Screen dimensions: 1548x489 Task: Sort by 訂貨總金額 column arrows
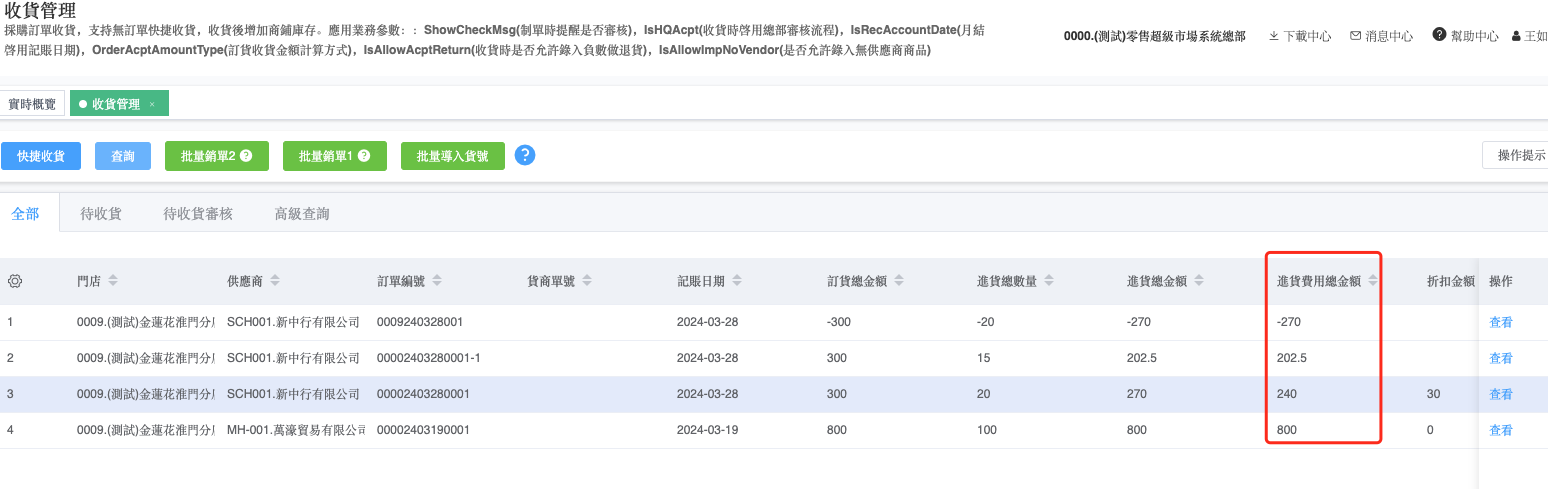[899, 282]
